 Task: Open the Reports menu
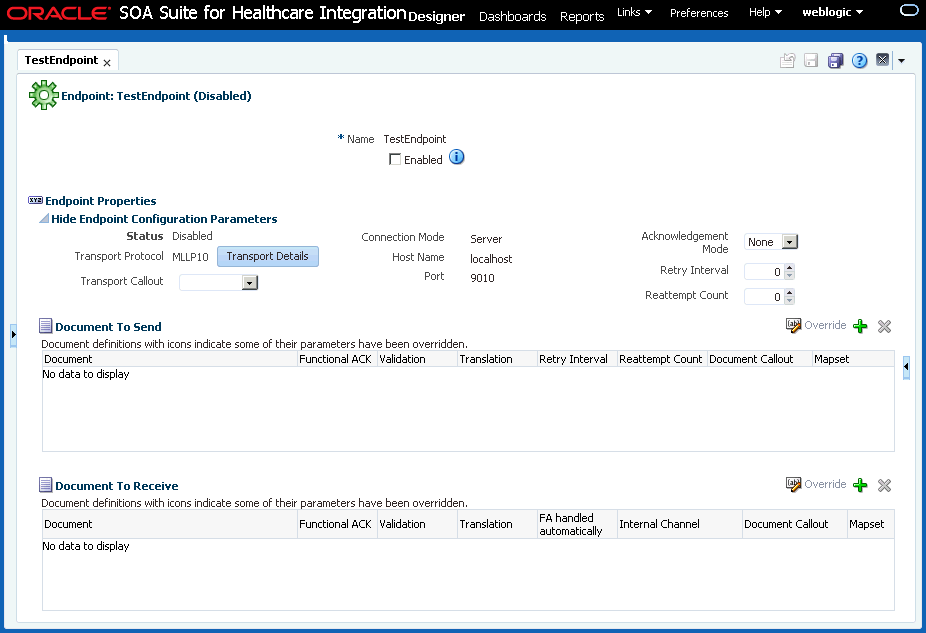coord(582,17)
